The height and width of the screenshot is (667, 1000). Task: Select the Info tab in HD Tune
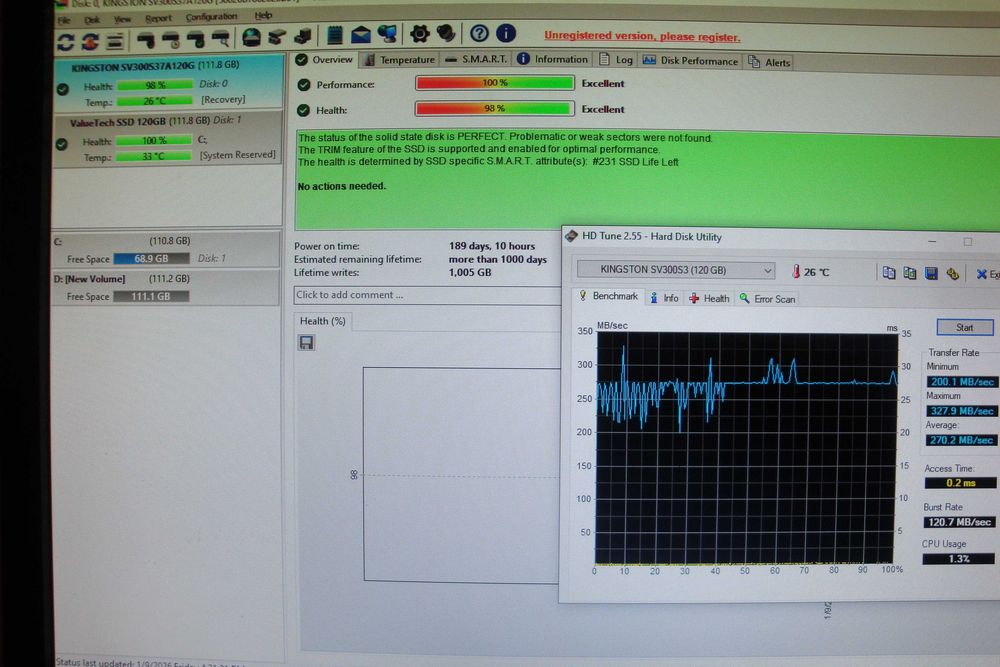[664, 298]
